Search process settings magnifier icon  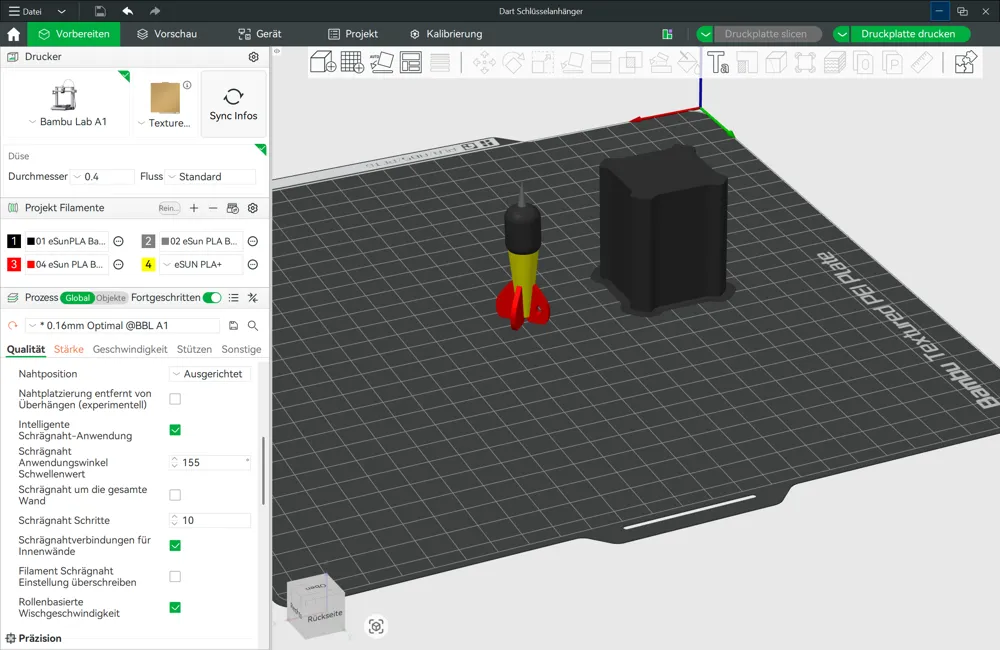pos(253,325)
